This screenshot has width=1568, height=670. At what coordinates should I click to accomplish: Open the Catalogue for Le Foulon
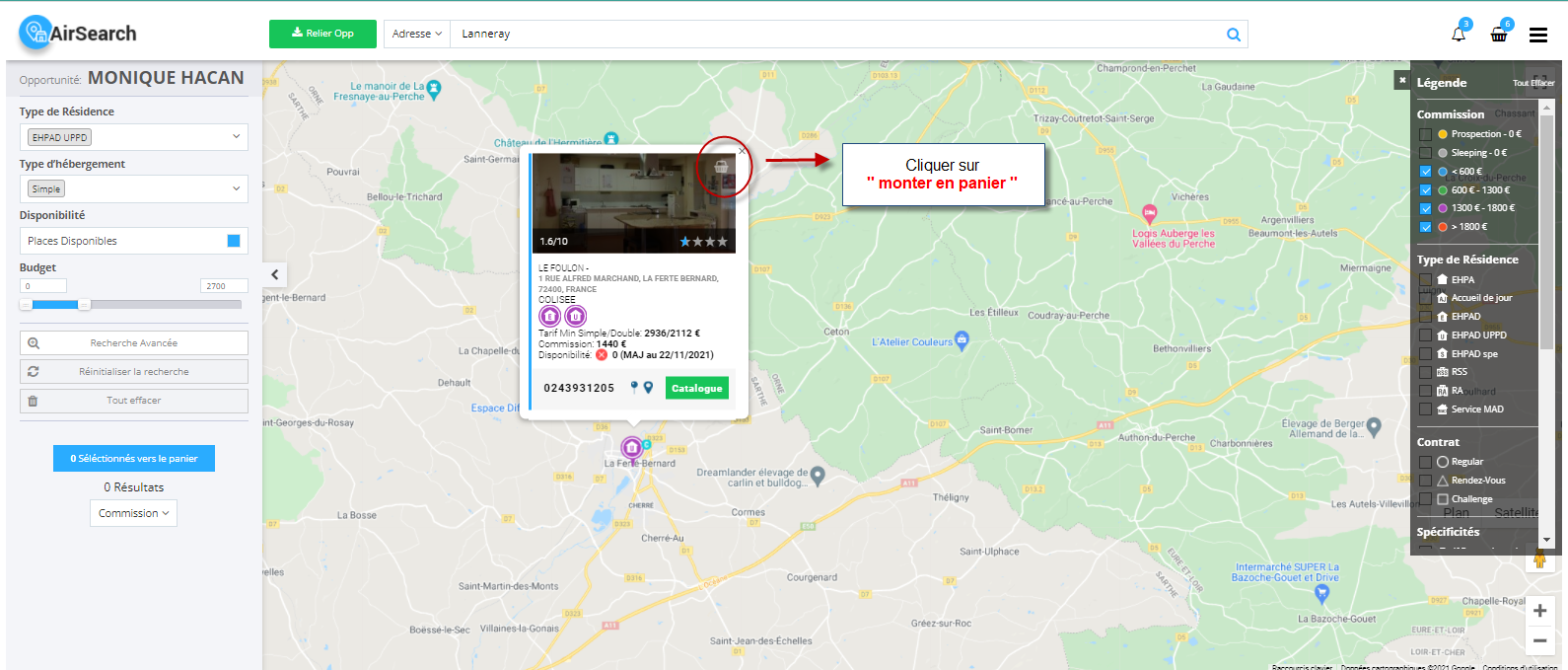[697, 388]
